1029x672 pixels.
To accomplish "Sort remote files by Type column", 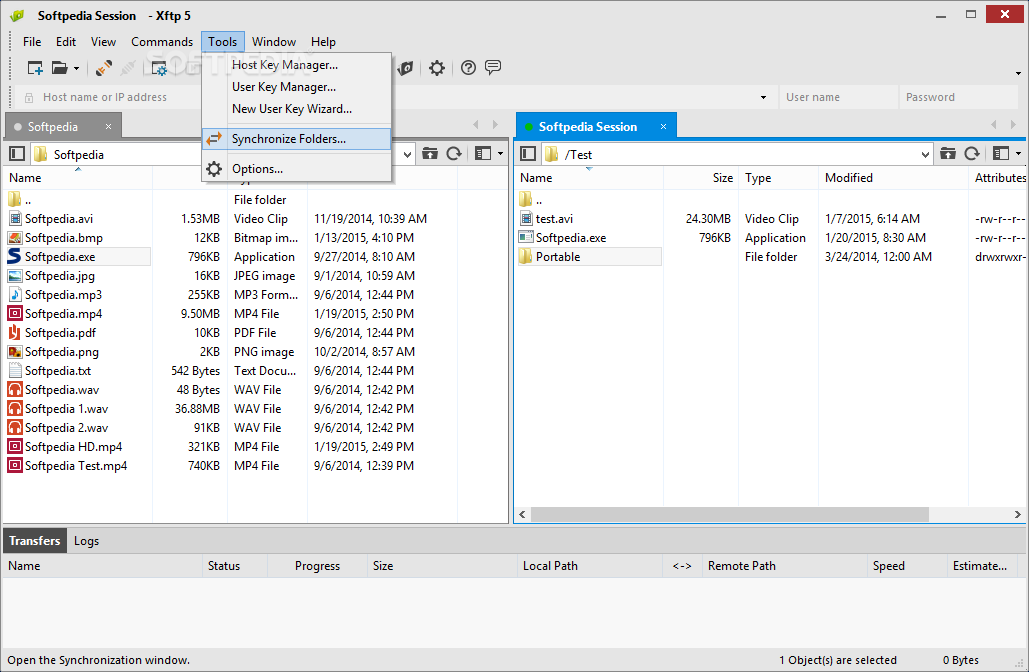I will tap(778, 178).
